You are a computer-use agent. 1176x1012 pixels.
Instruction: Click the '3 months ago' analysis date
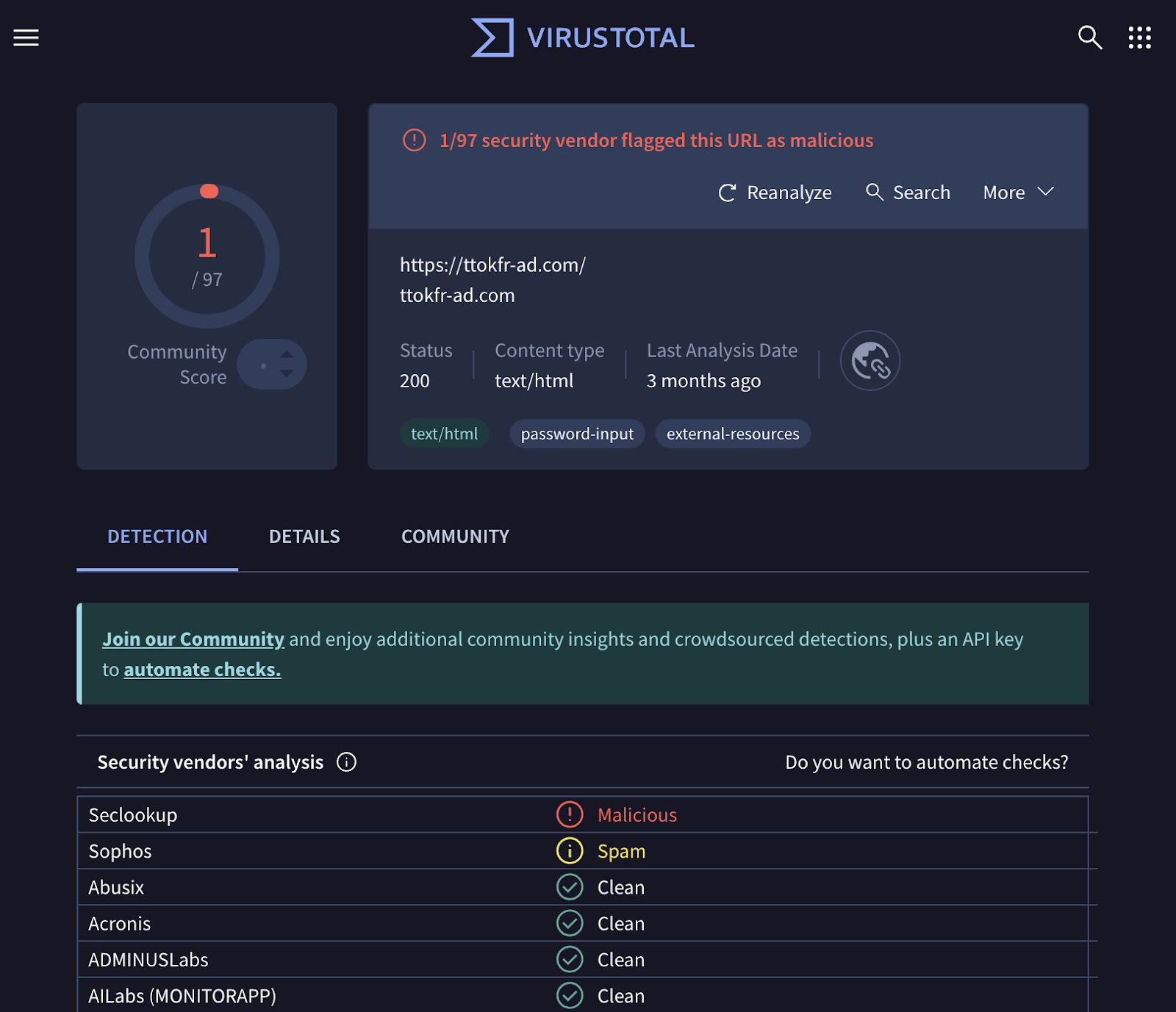(x=703, y=381)
